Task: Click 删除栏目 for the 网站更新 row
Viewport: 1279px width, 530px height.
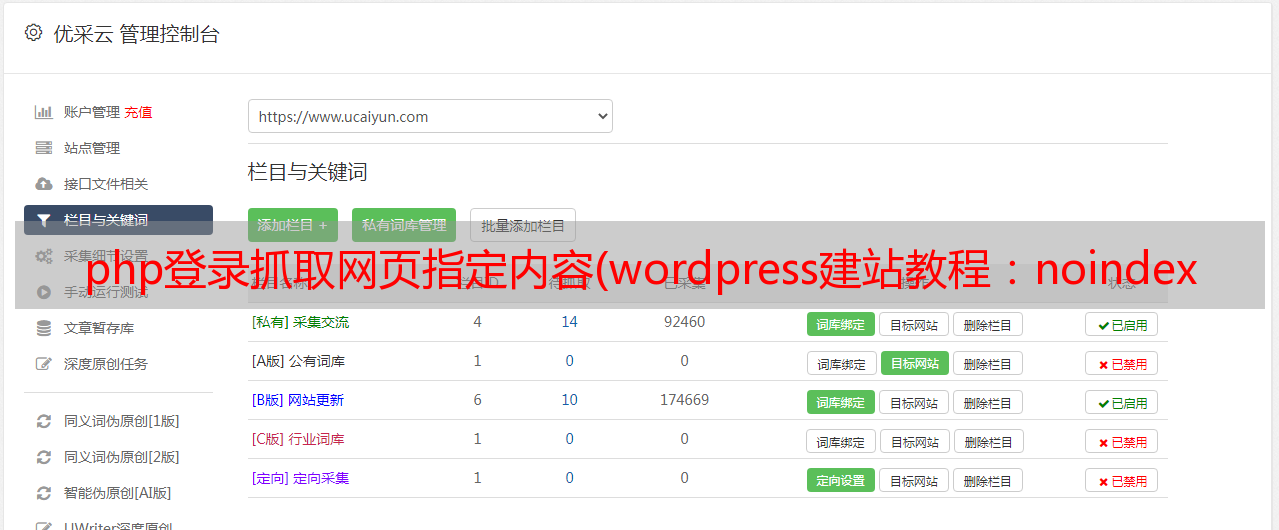Action: 987,402
